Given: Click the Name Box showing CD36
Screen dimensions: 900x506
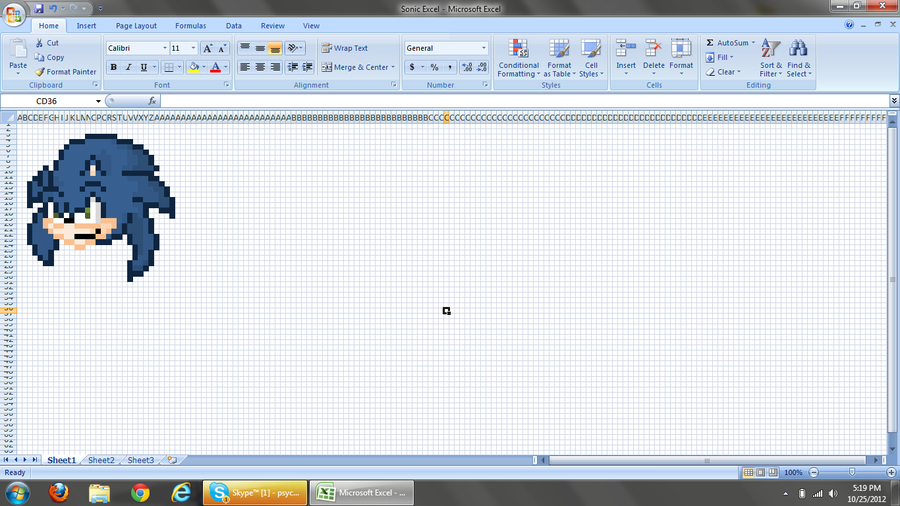Looking at the screenshot, I should click(x=47, y=101).
